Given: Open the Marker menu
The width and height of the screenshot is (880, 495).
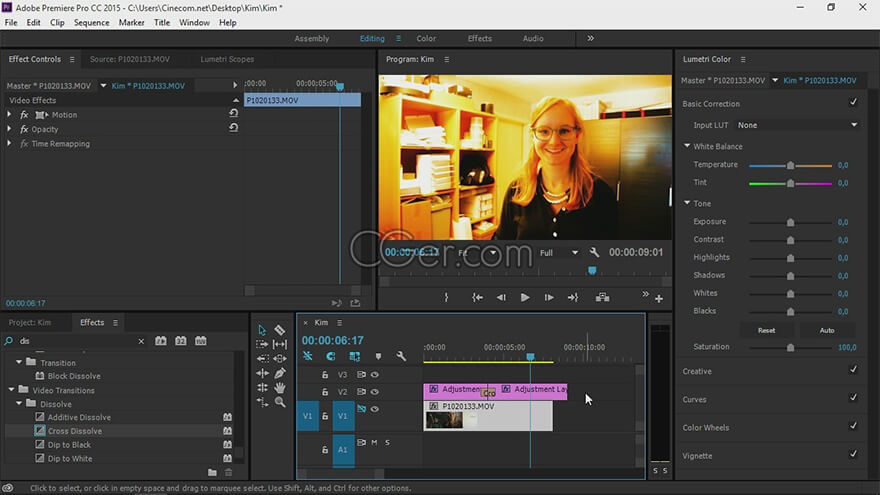Looking at the screenshot, I should tap(131, 22).
